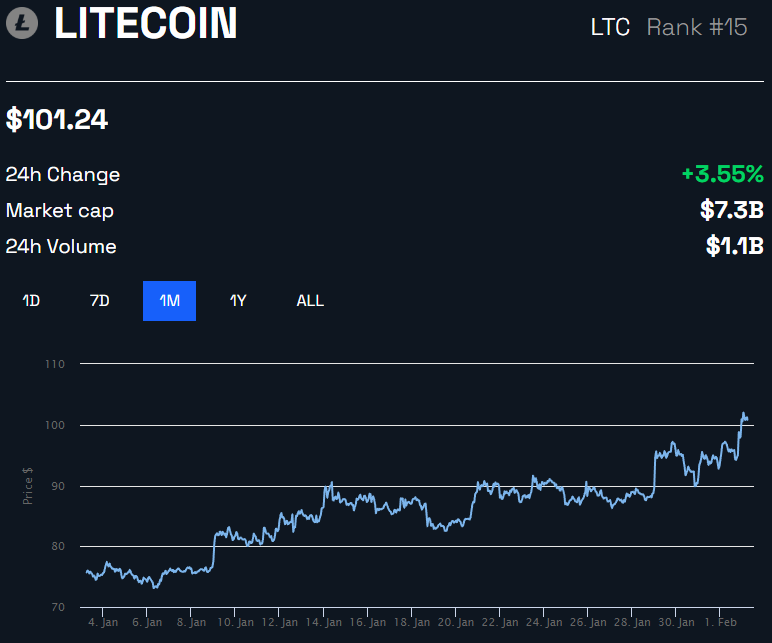Screen dimensions: 772x643
Task: Click the 14. Jan date axis label
Action: point(326,622)
